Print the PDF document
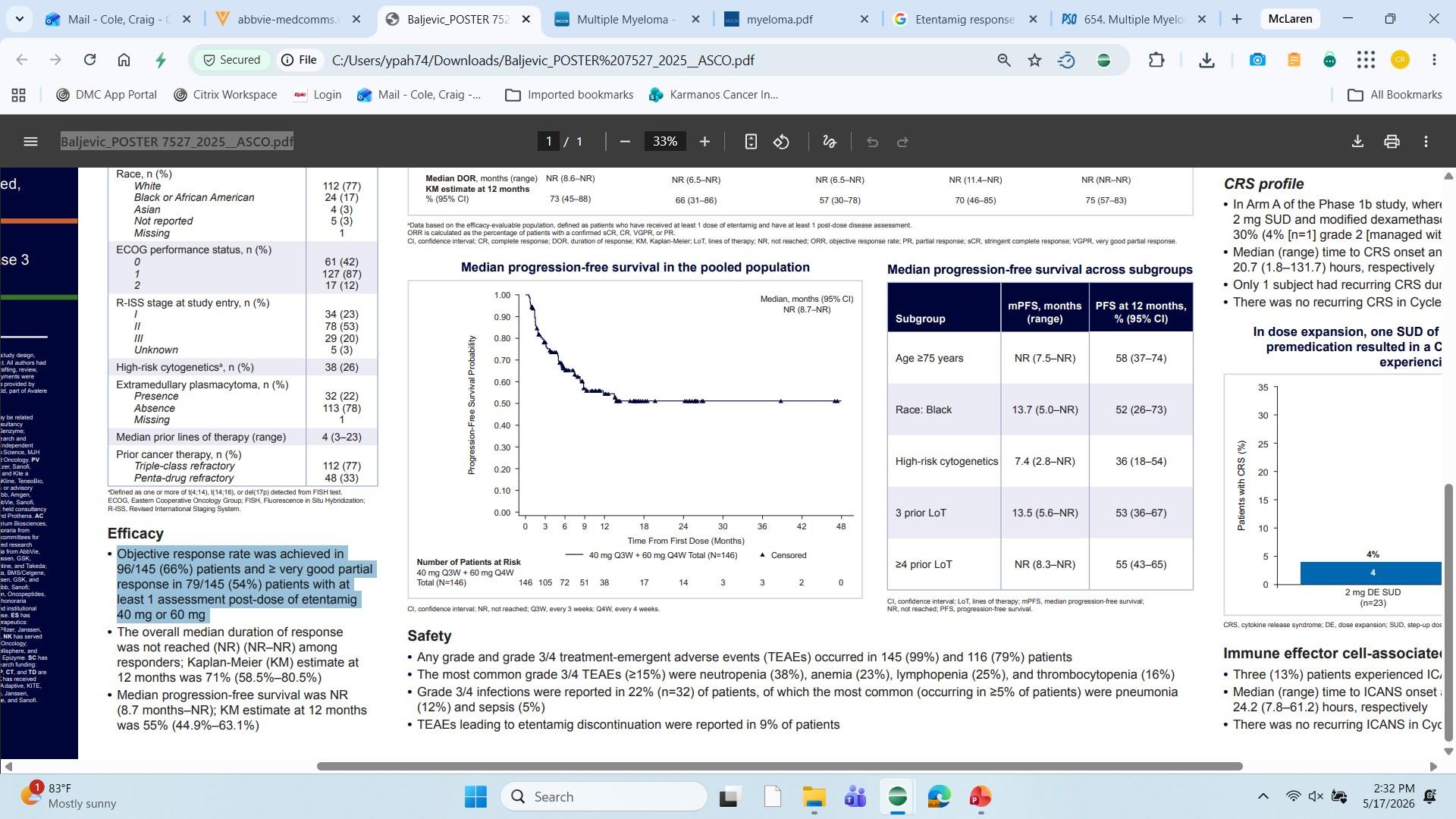Screen dimensions: 1456x819 [x=1392, y=142]
